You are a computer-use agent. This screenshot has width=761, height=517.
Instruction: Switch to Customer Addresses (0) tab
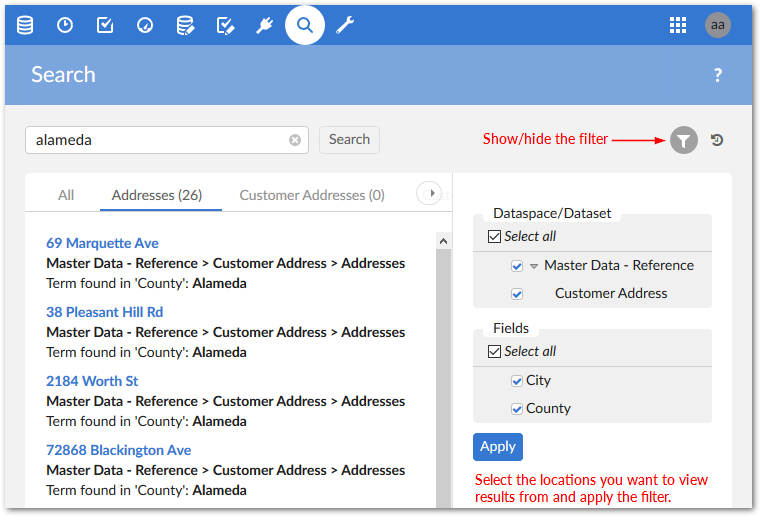(x=312, y=195)
